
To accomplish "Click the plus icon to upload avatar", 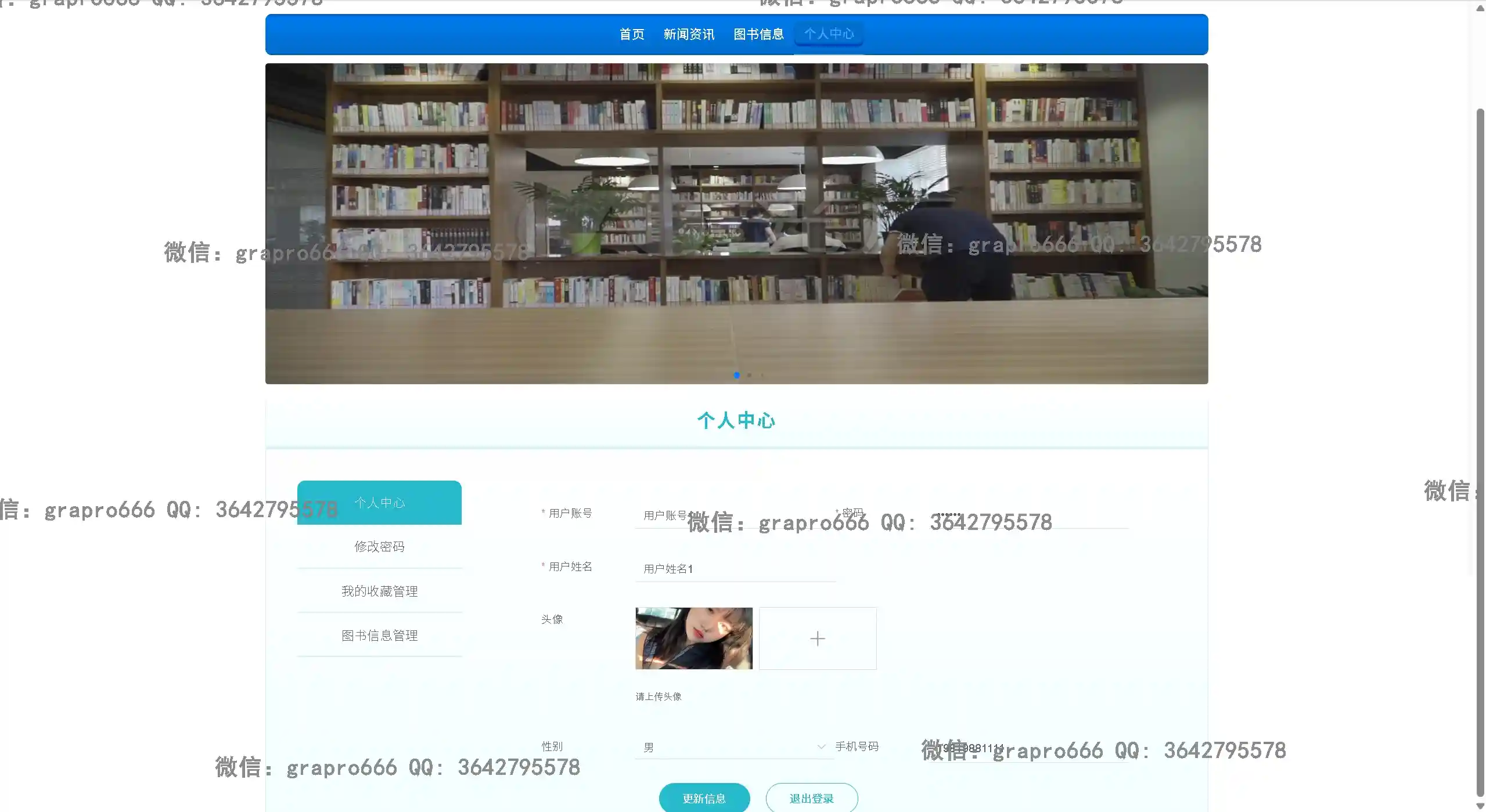I will pos(817,638).
